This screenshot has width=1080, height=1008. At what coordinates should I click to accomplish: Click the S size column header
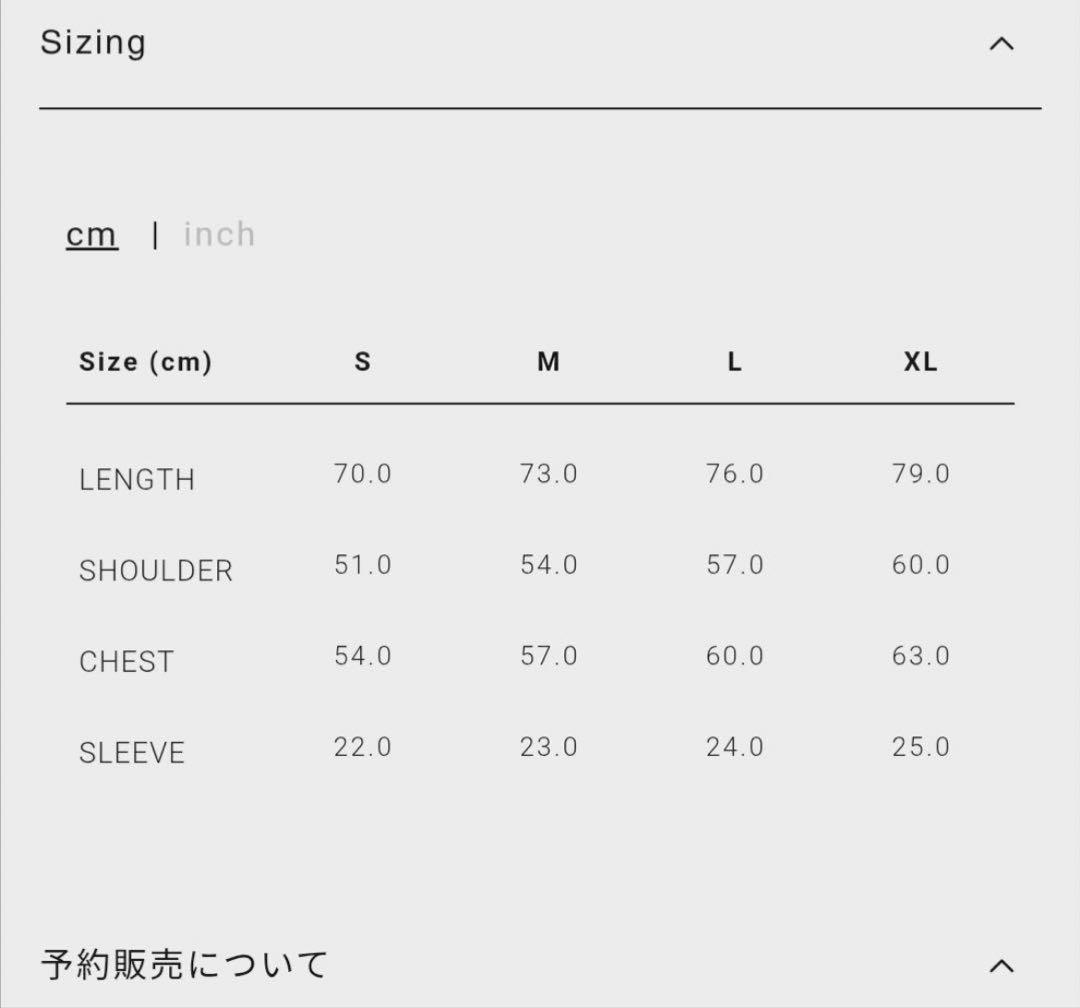pos(362,362)
